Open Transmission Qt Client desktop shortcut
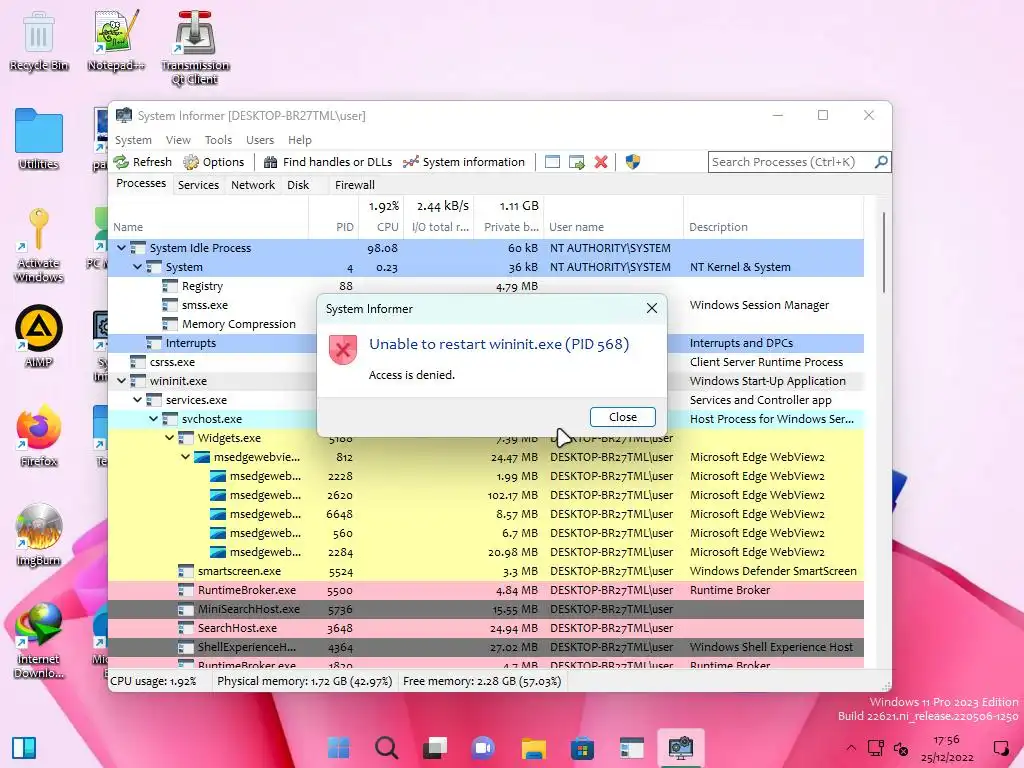Screen dimensions: 1024x768 [195, 48]
